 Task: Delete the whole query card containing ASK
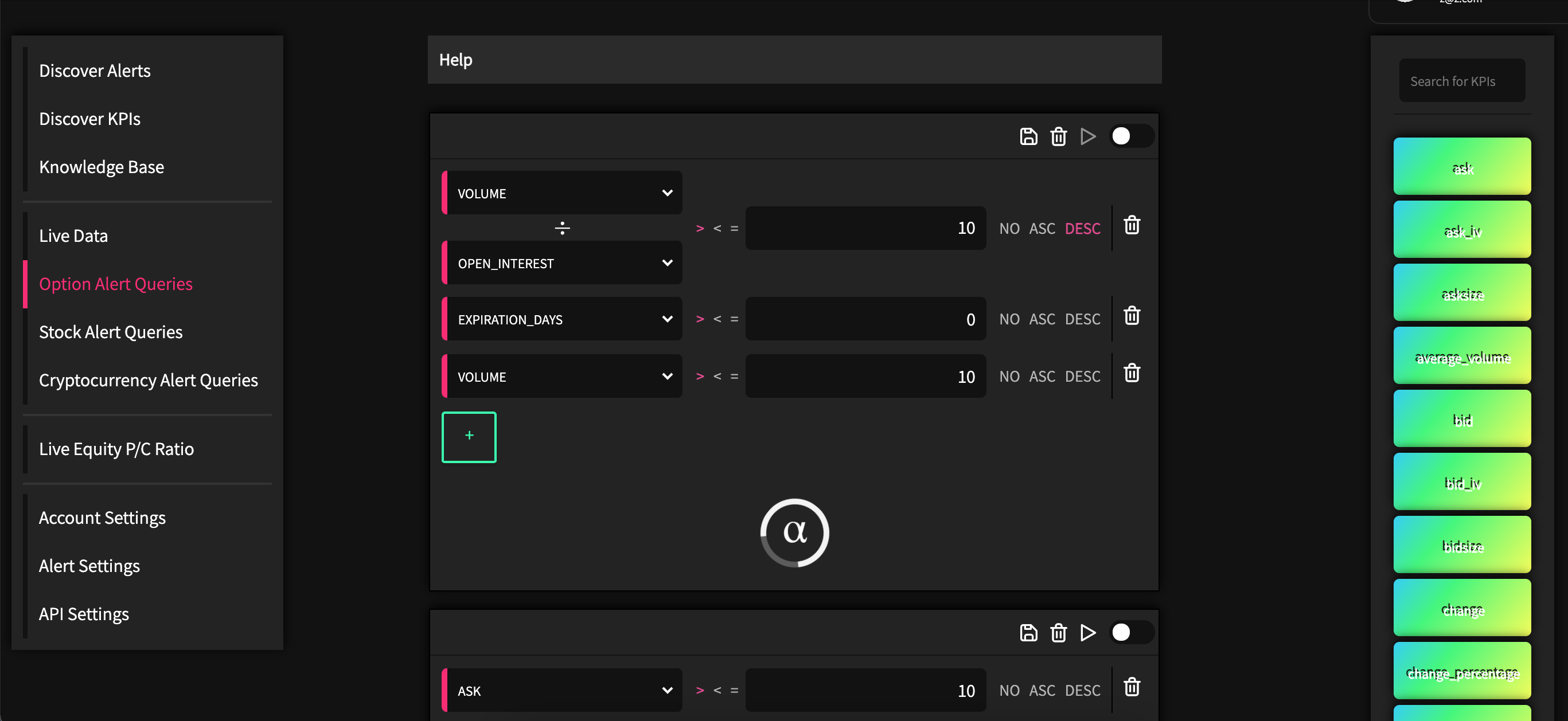pyautogui.click(x=1059, y=633)
